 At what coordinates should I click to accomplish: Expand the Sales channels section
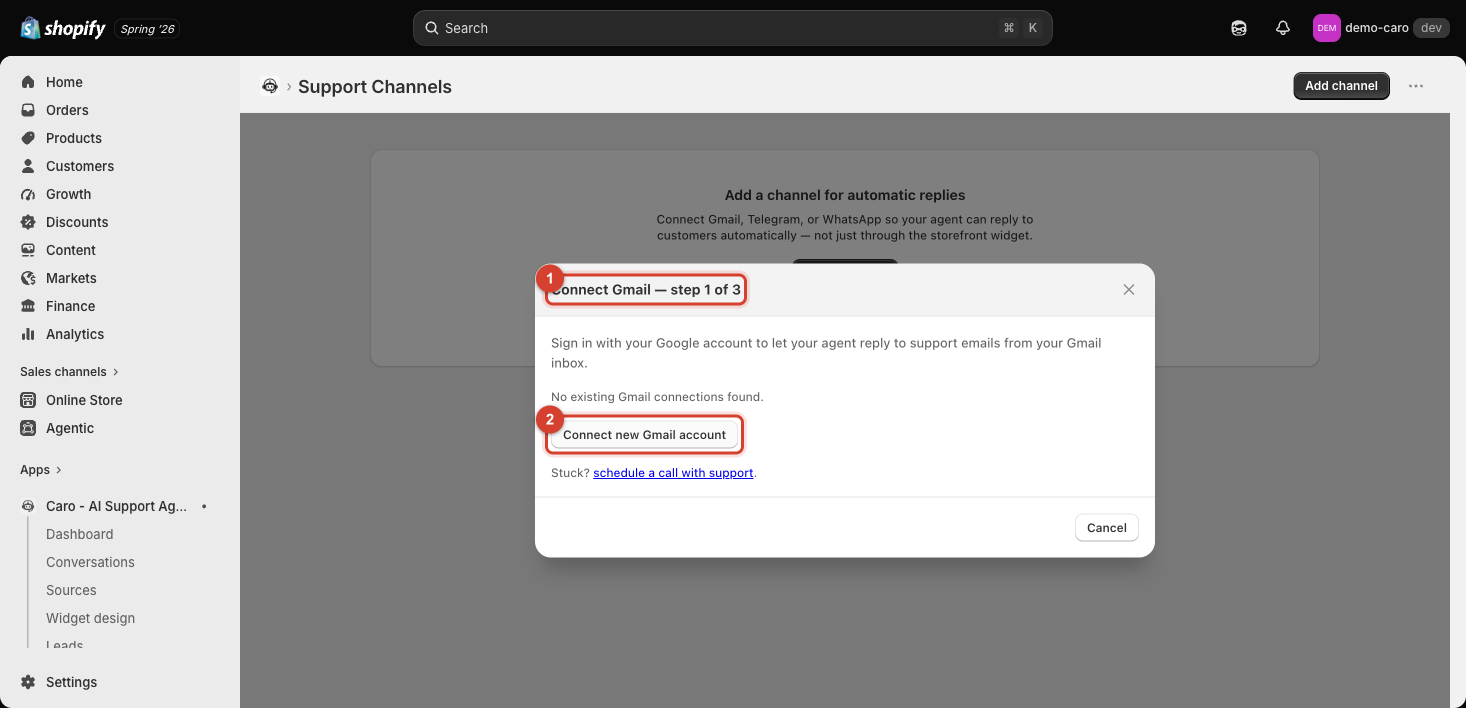(x=70, y=372)
